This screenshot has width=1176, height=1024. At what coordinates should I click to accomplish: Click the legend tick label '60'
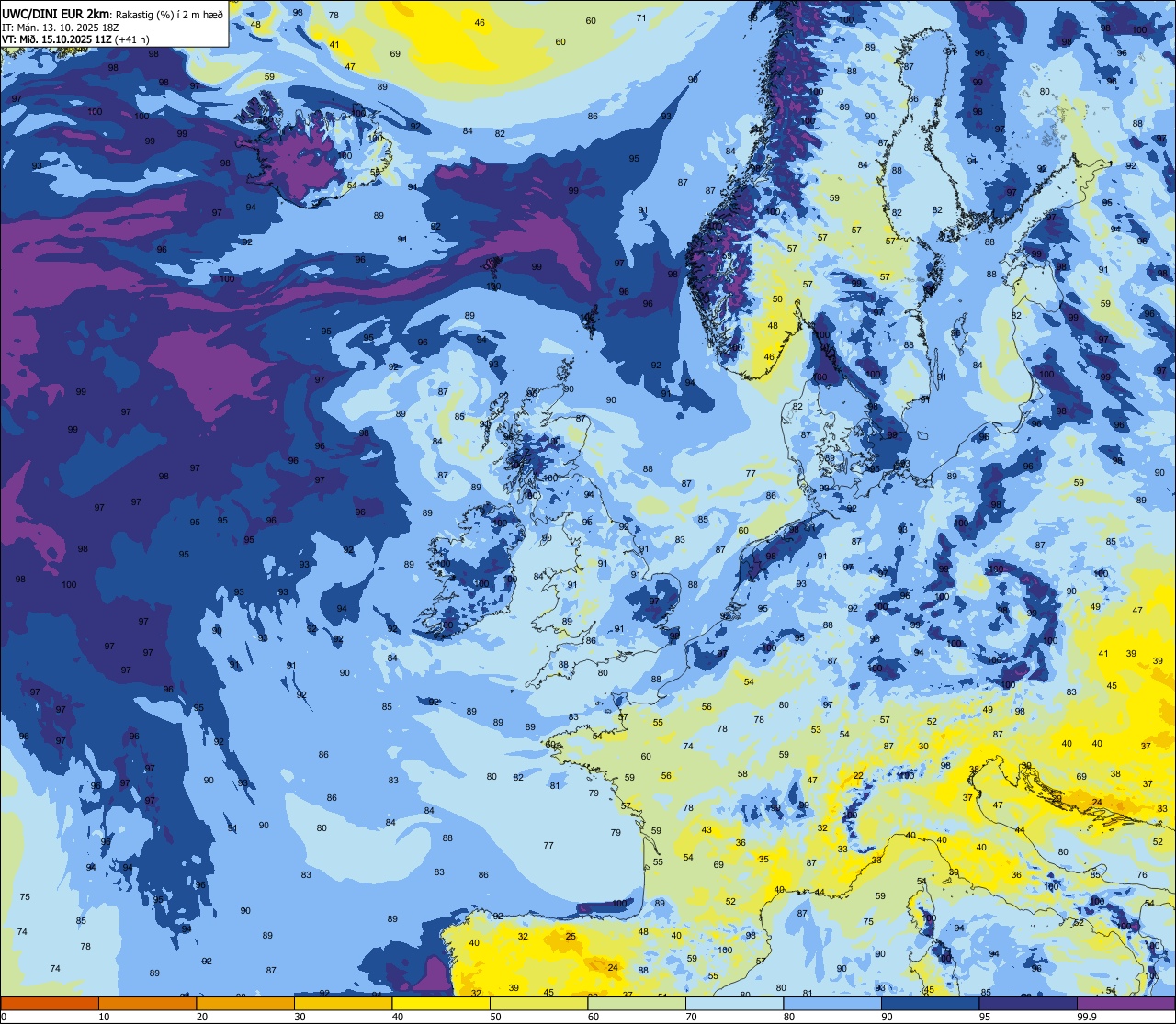594,1017
